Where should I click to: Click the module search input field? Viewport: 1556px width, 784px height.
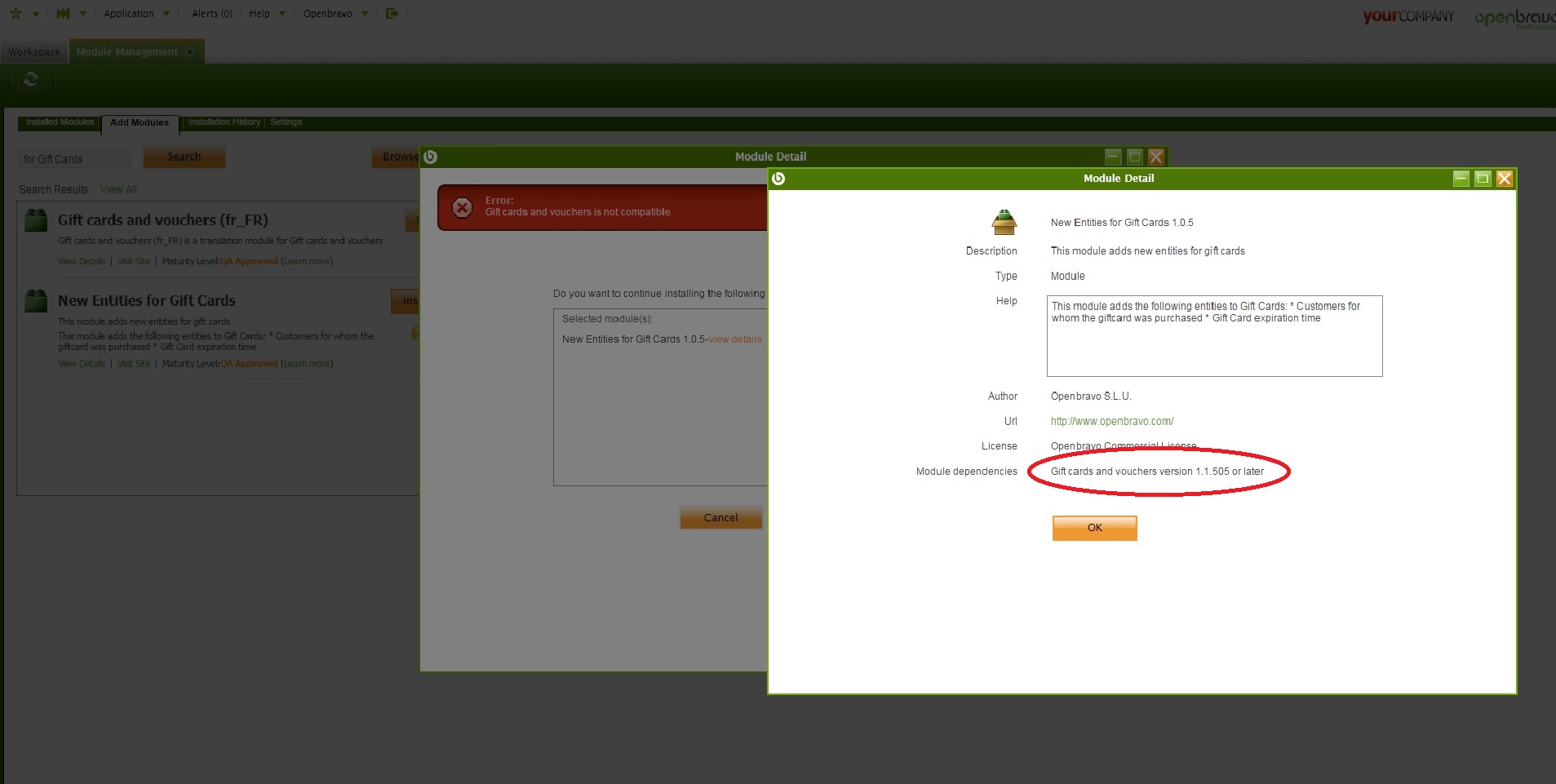(x=75, y=159)
